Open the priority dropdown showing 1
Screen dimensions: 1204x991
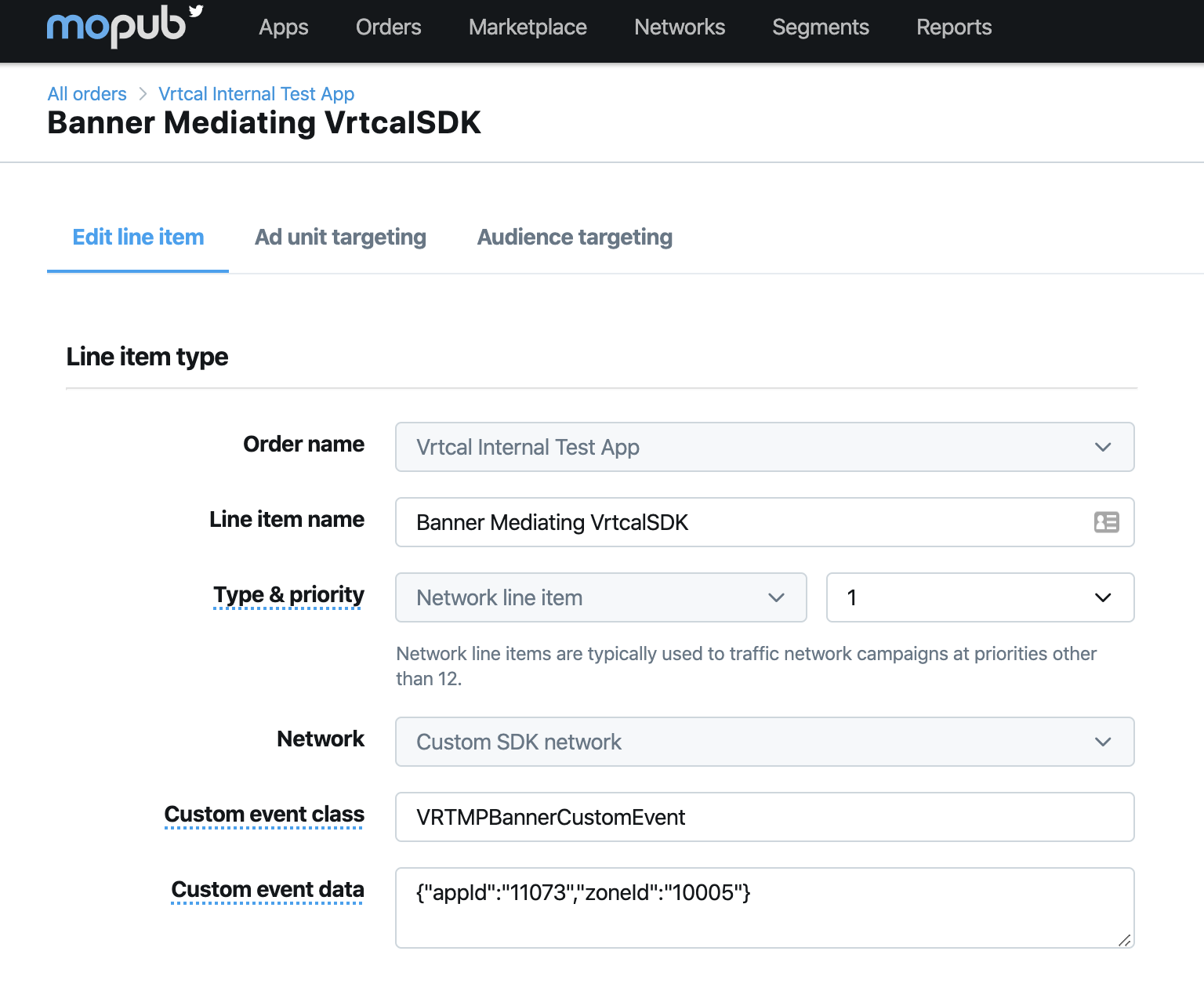980,597
